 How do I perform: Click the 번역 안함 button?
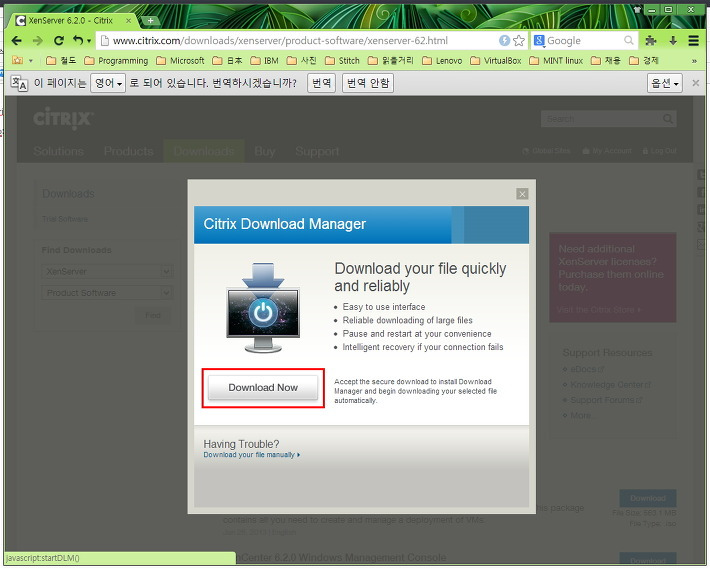tap(368, 83)
